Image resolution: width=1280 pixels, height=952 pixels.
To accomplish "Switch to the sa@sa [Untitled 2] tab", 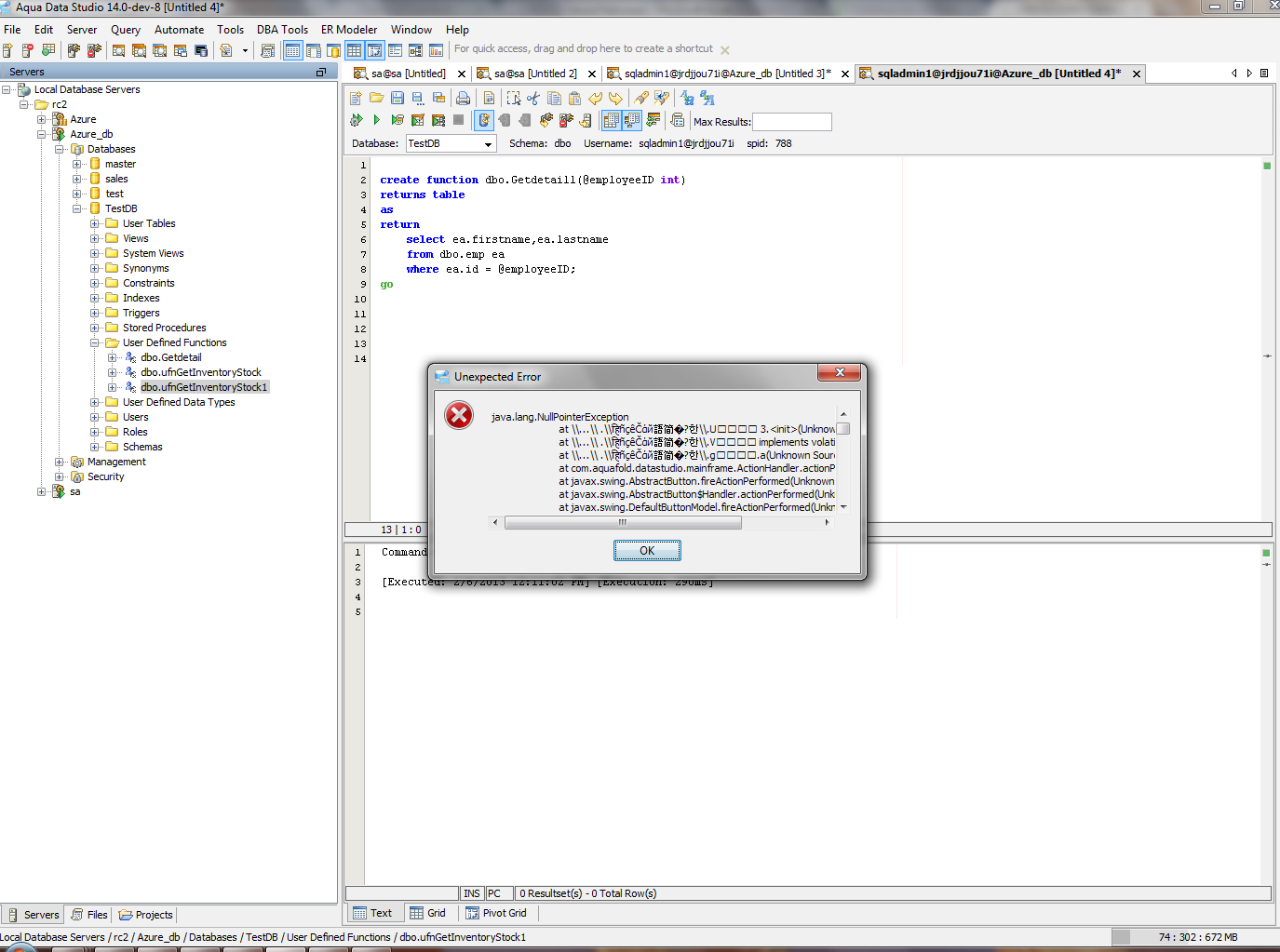I will click(x=535, y=74).
